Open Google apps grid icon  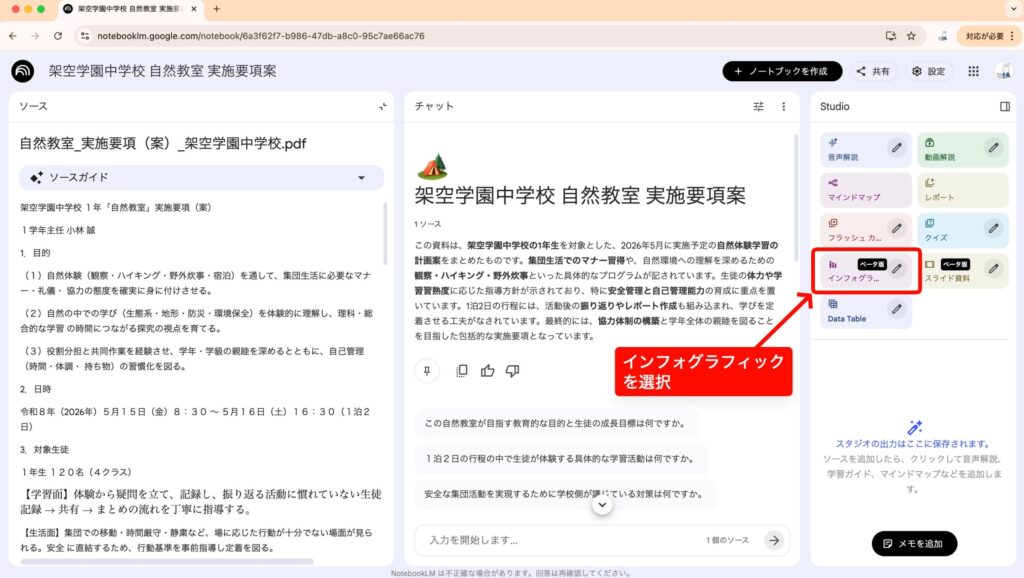click(973, 72)
